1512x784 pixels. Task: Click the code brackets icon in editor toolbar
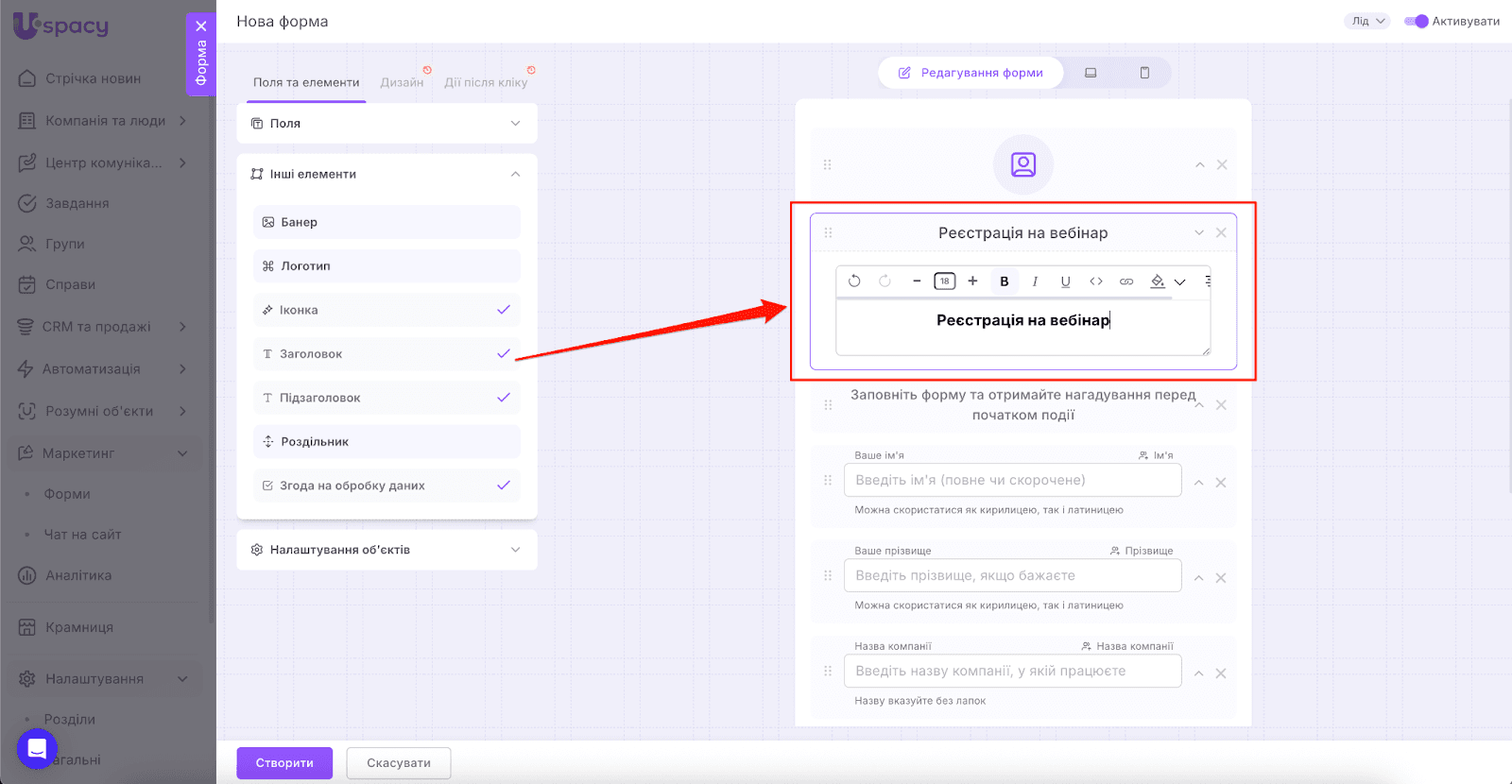[1096, 281]
